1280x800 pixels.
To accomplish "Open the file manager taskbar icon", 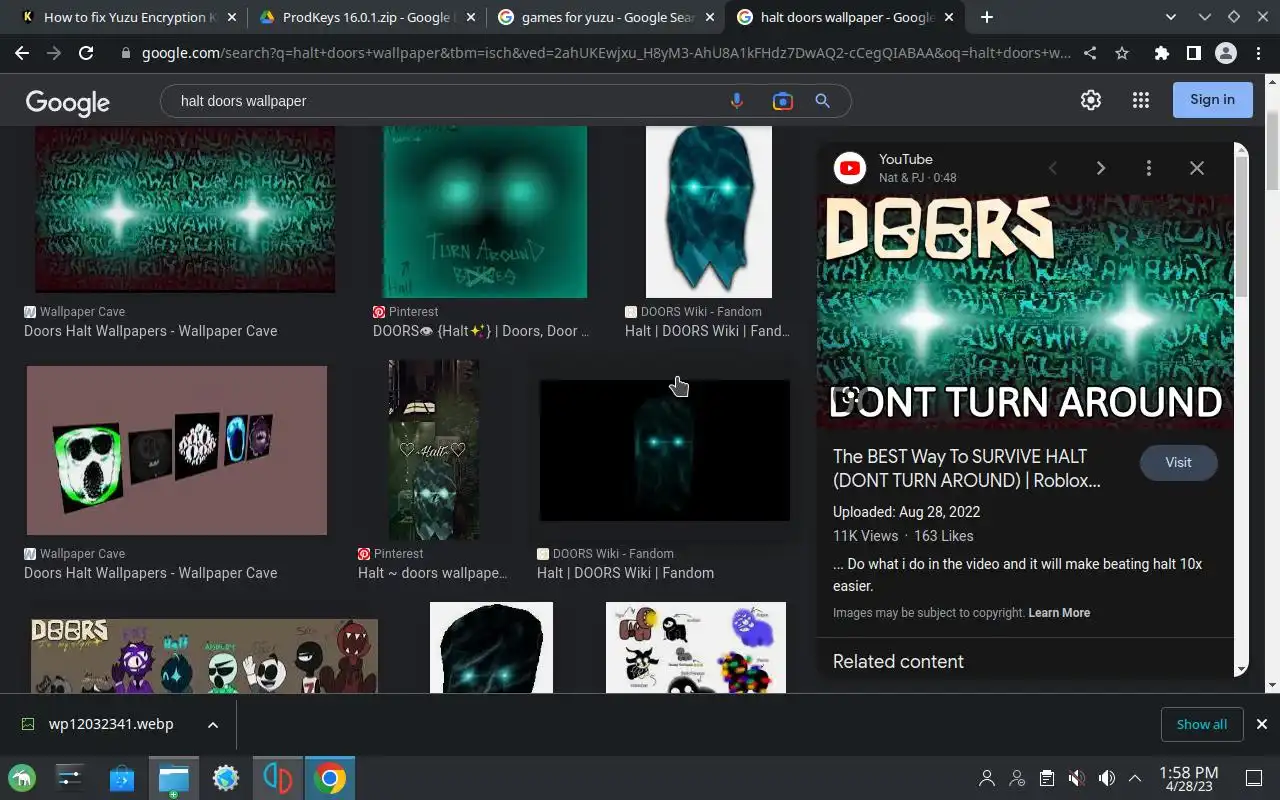I will click(x=174, y=778).
